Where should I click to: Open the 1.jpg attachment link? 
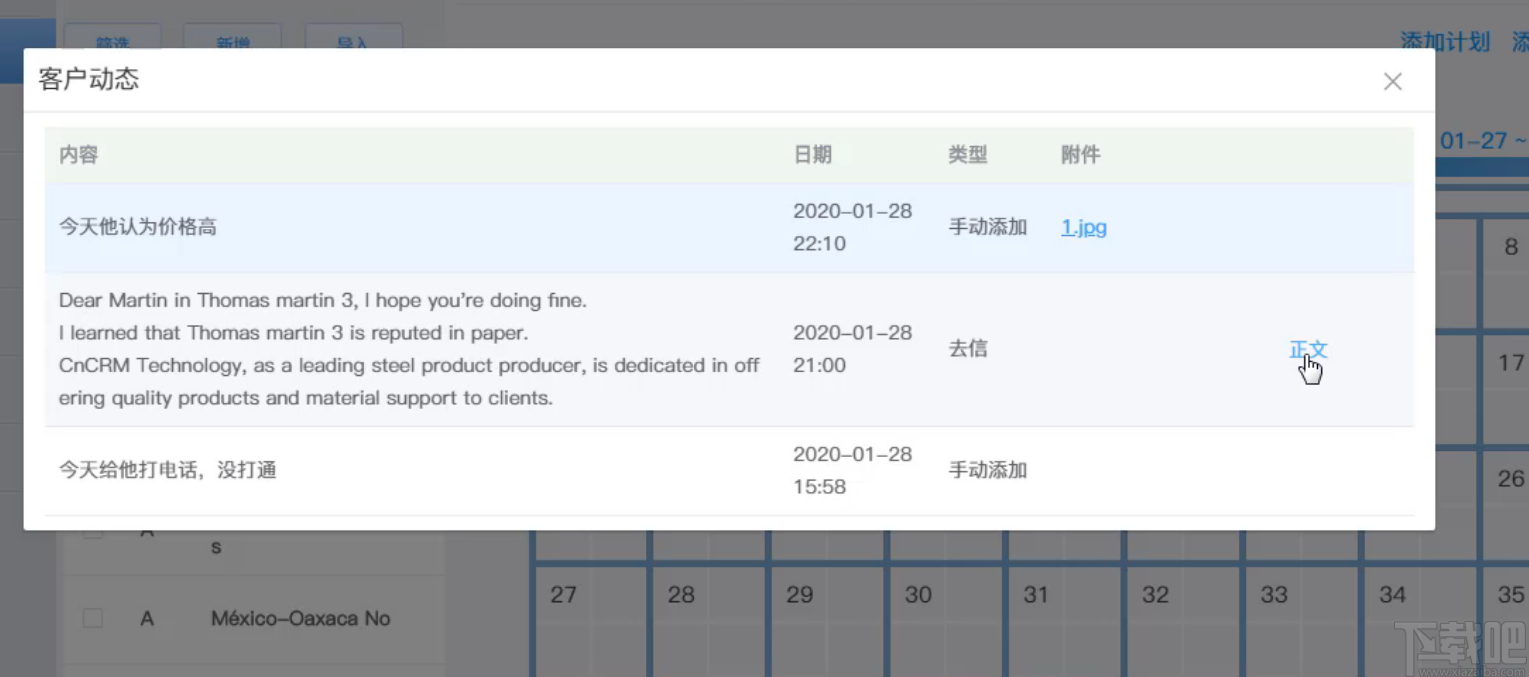tap(1083, 227)
